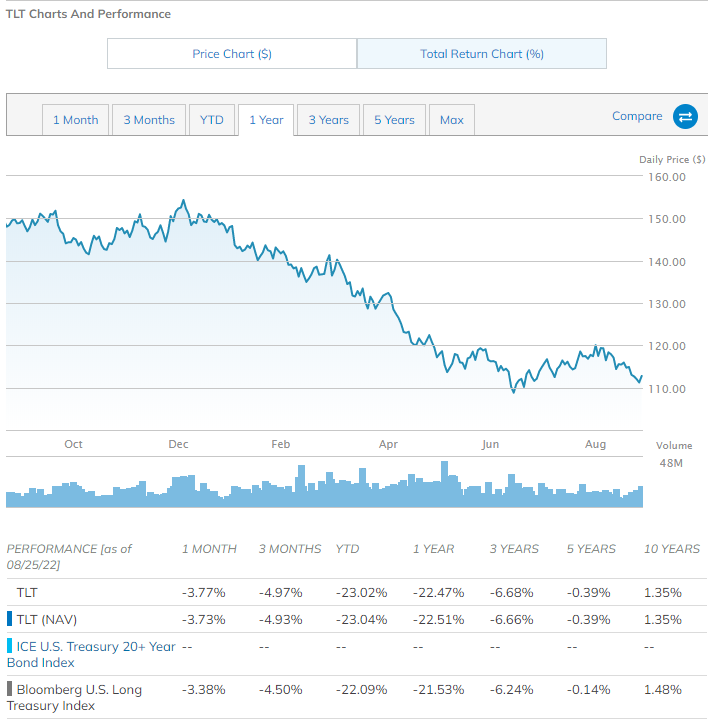This screenshot has height=719, width=708.
Task: Click the TLT row label in performance table
Action: point(27,592)
